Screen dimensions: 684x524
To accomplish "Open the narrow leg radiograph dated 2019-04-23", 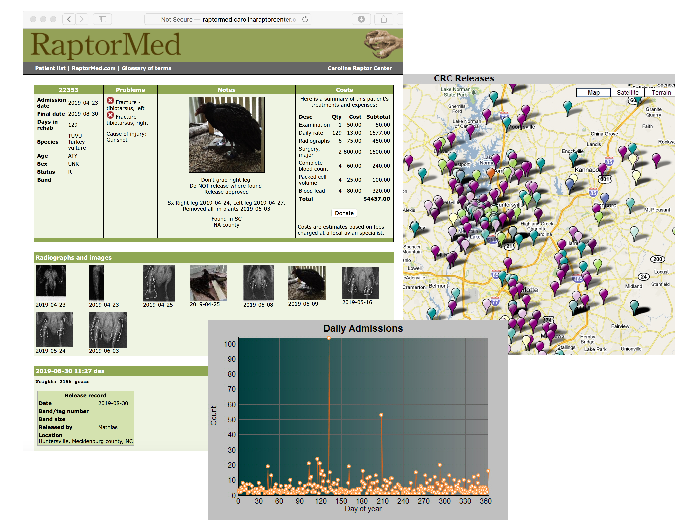I will coord(96,282).
